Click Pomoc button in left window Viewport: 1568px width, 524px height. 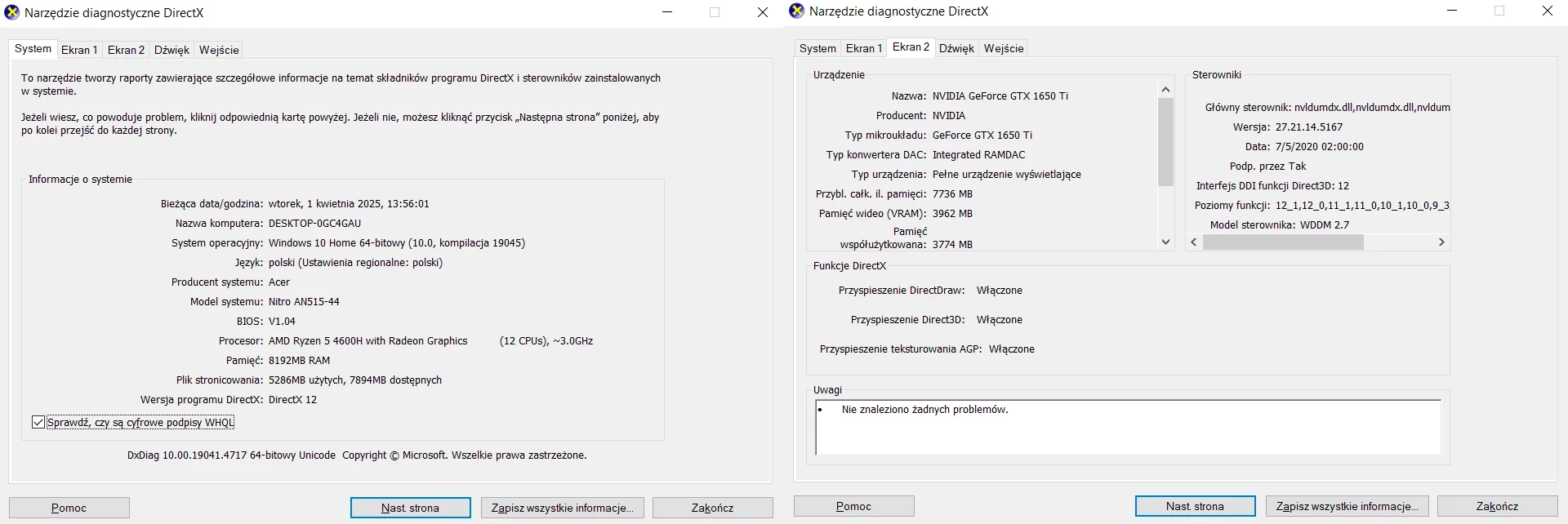pos(69,508)
